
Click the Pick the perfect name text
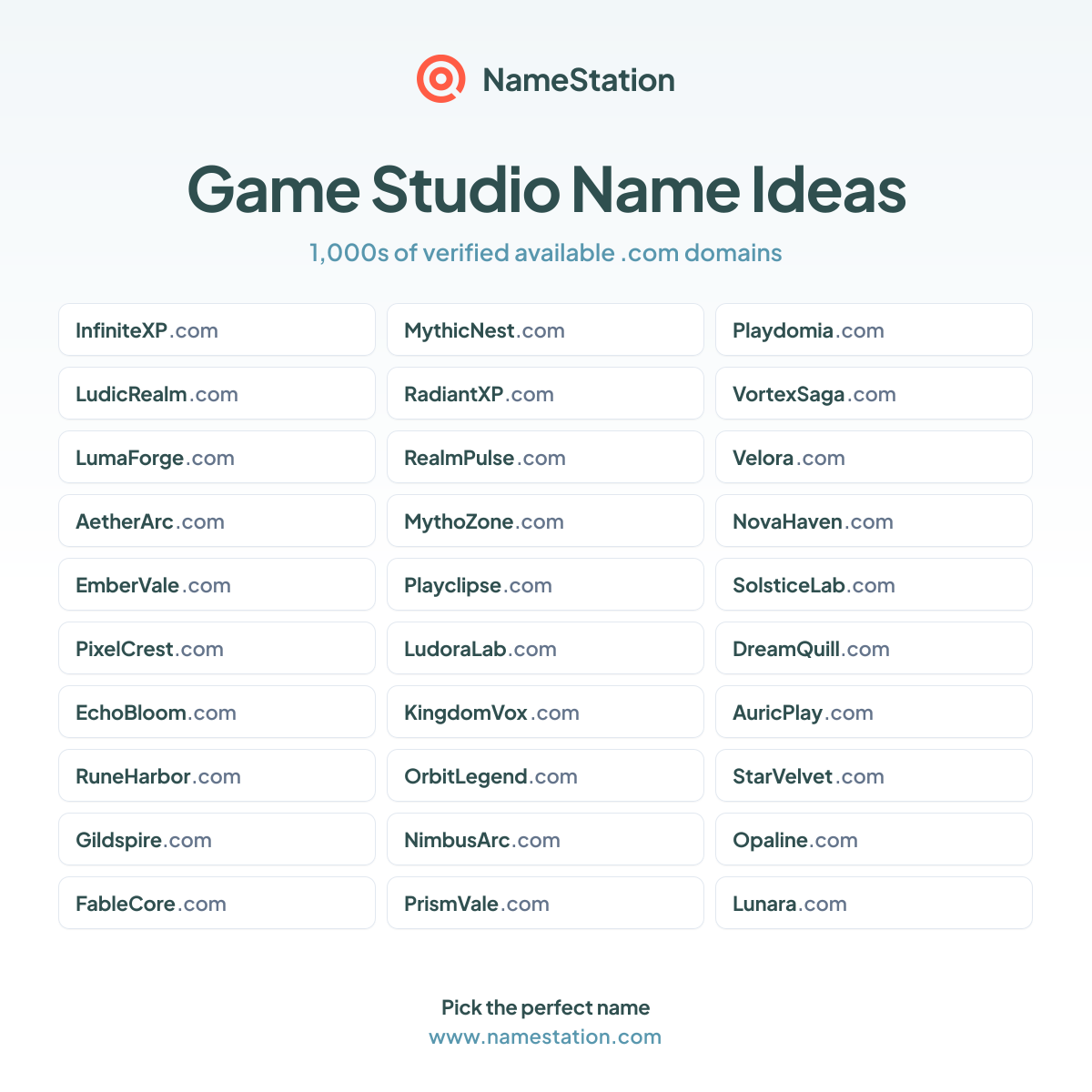coord(546,1007)
